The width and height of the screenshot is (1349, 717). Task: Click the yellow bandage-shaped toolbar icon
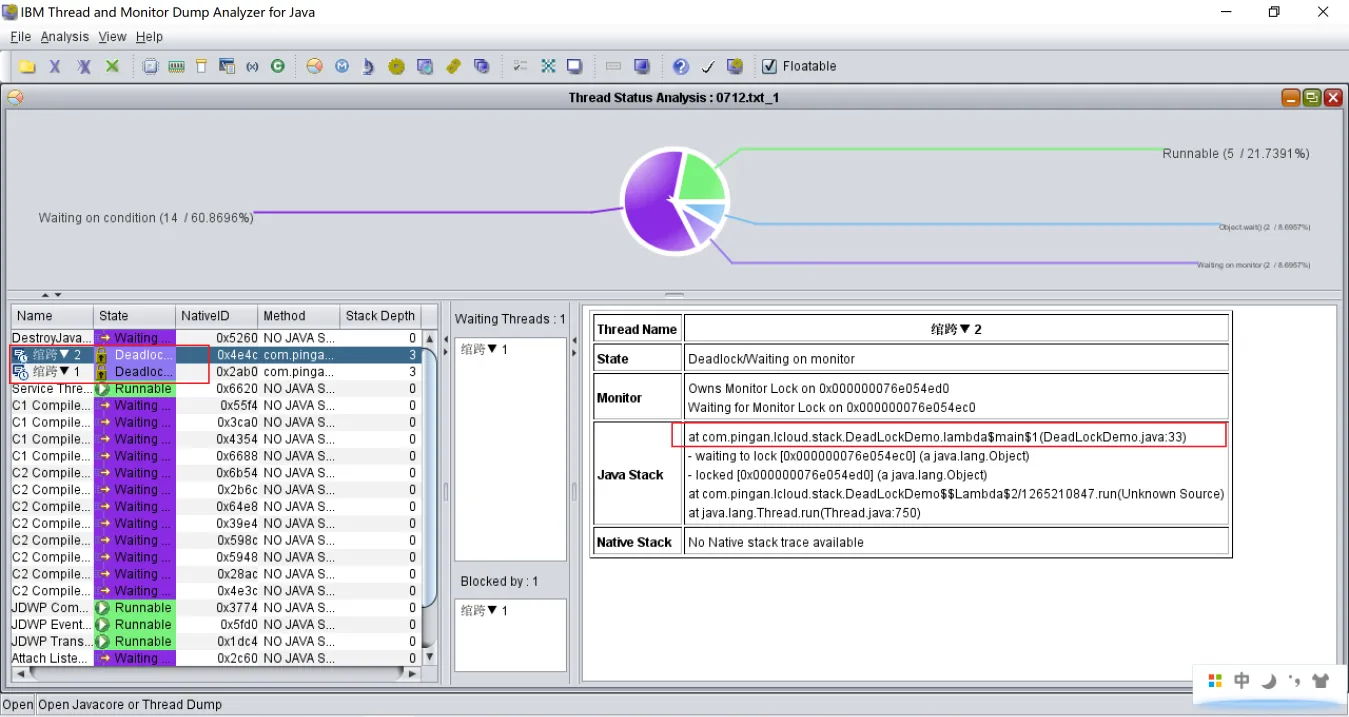pos(453,66)
